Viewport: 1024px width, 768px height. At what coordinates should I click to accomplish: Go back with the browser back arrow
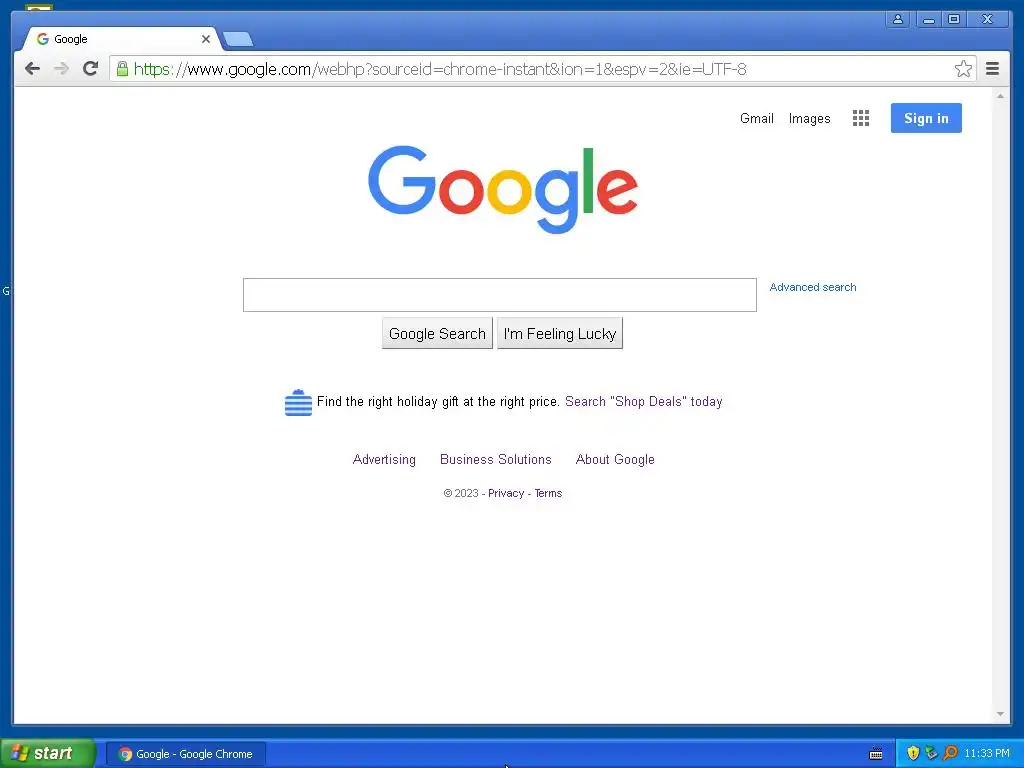32,69
